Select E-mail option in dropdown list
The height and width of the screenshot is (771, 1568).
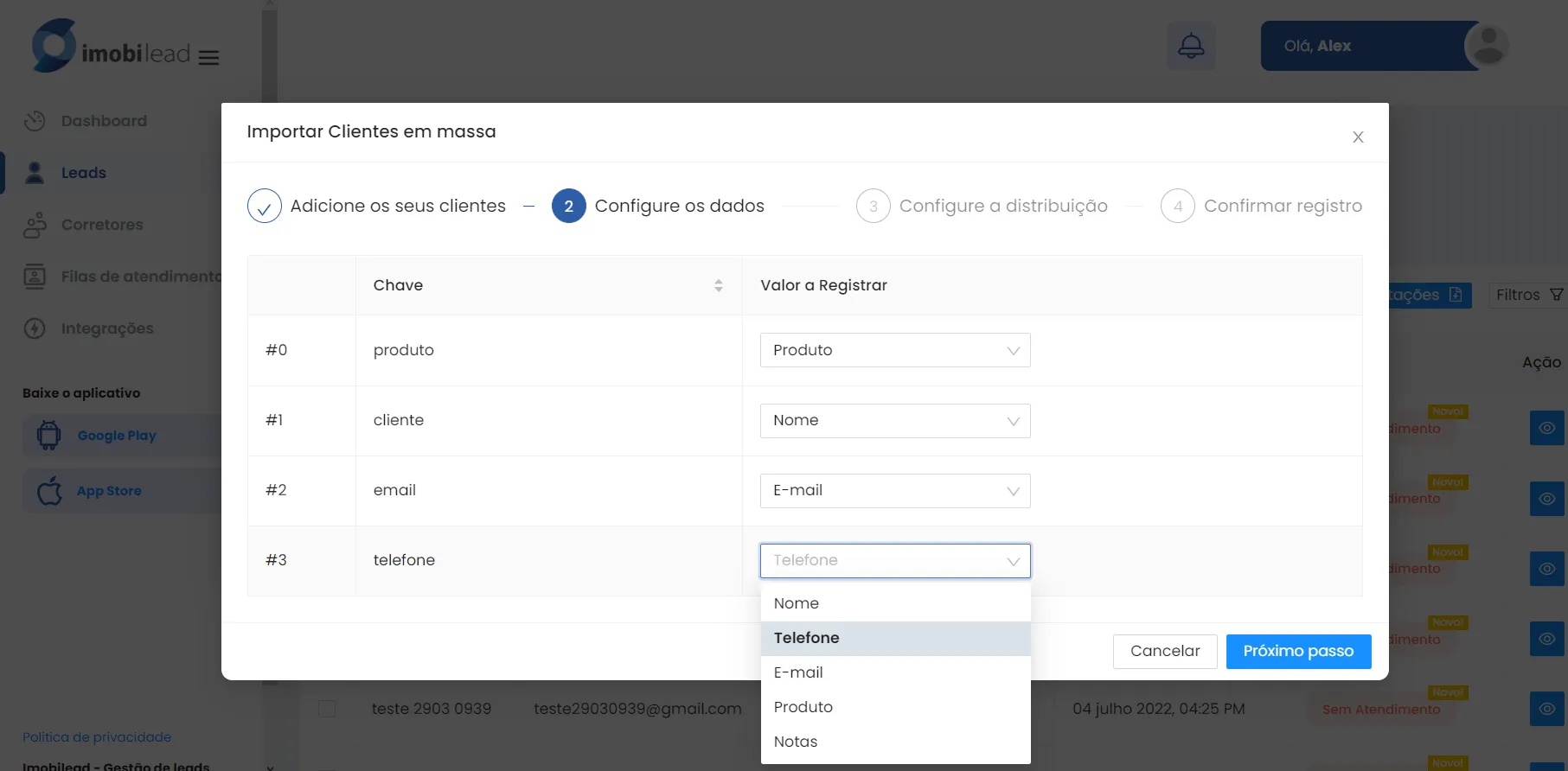pyautogui.click(x=895, y=672)
